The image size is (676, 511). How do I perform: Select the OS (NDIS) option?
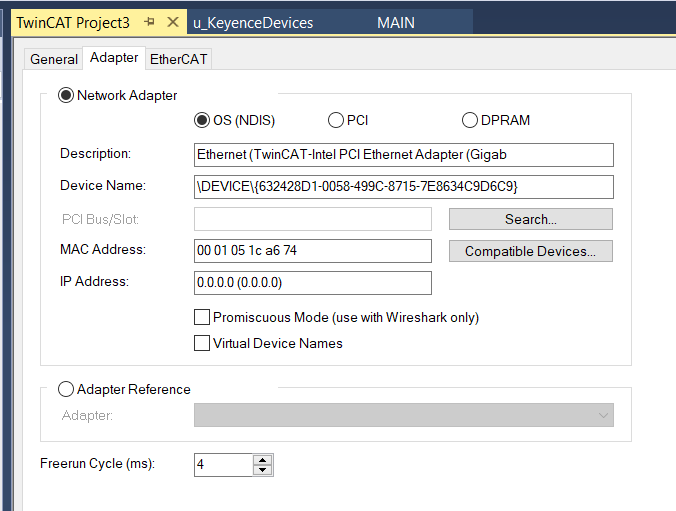(202, 120)
